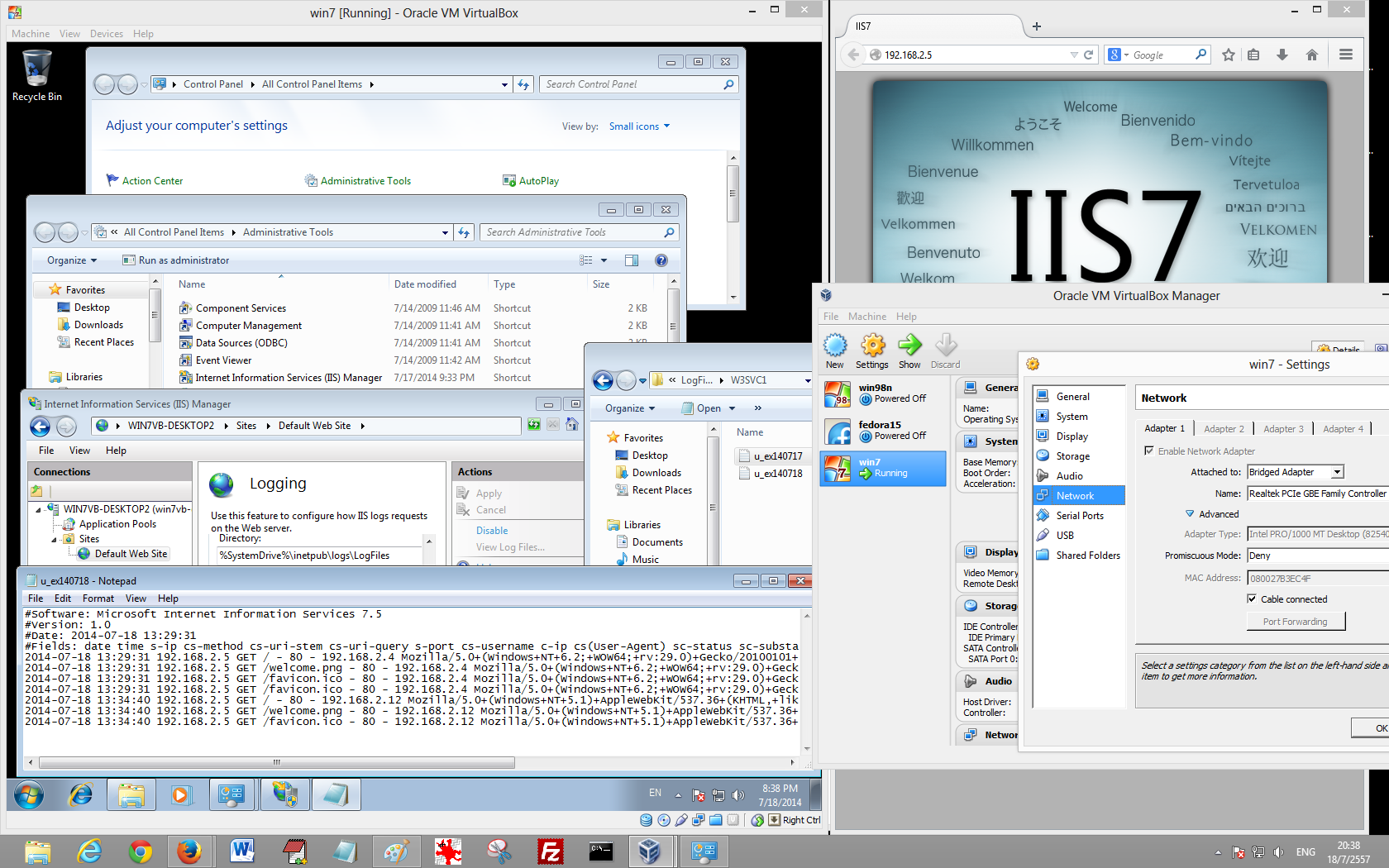
Task: Switch to Adapter 2 tab
Action: point(1224,428)
